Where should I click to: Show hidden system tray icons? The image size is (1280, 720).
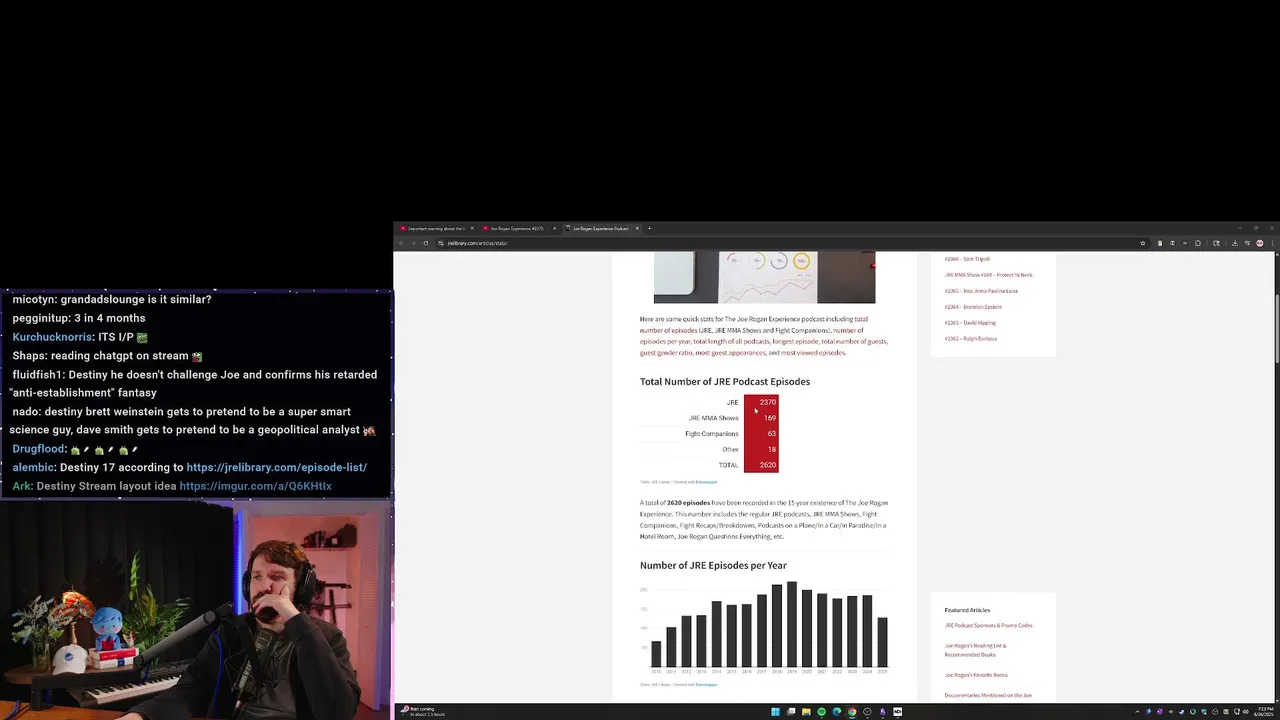[x=1137, y=712]
